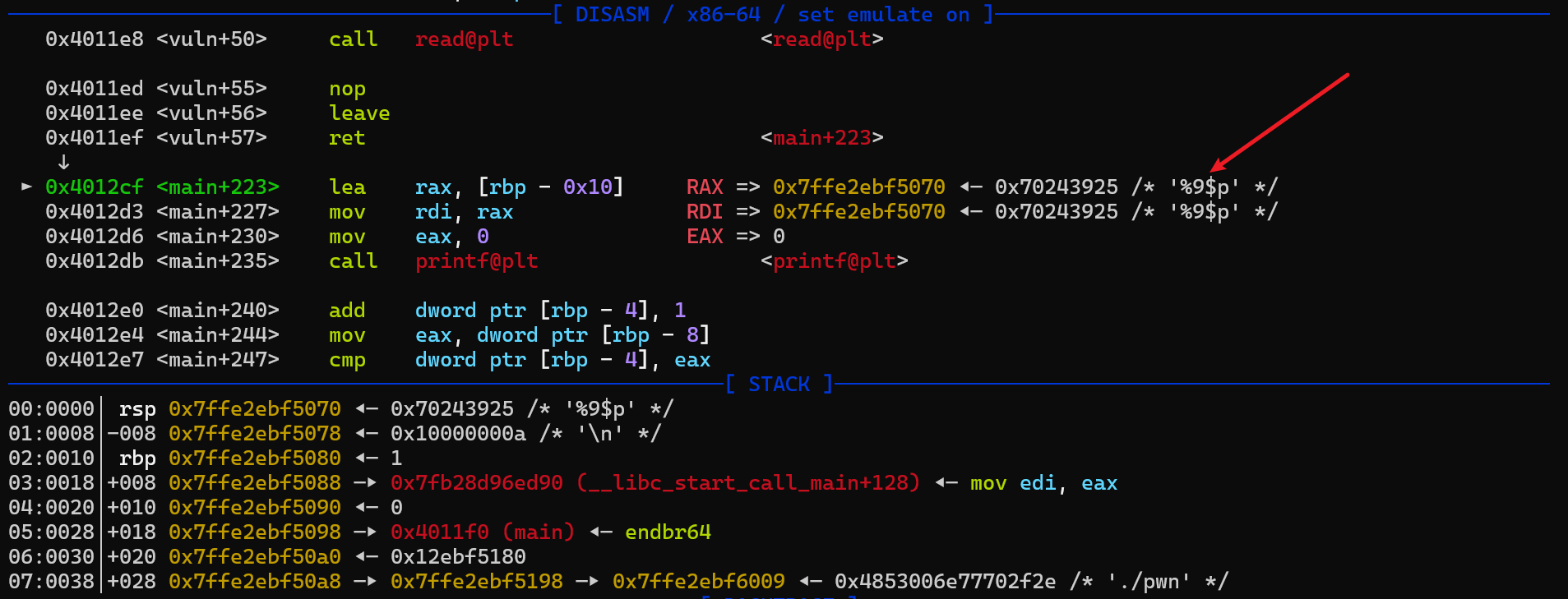
Task: Click the 0x4011f0 (main) pointer value
Action: [482, 532]
